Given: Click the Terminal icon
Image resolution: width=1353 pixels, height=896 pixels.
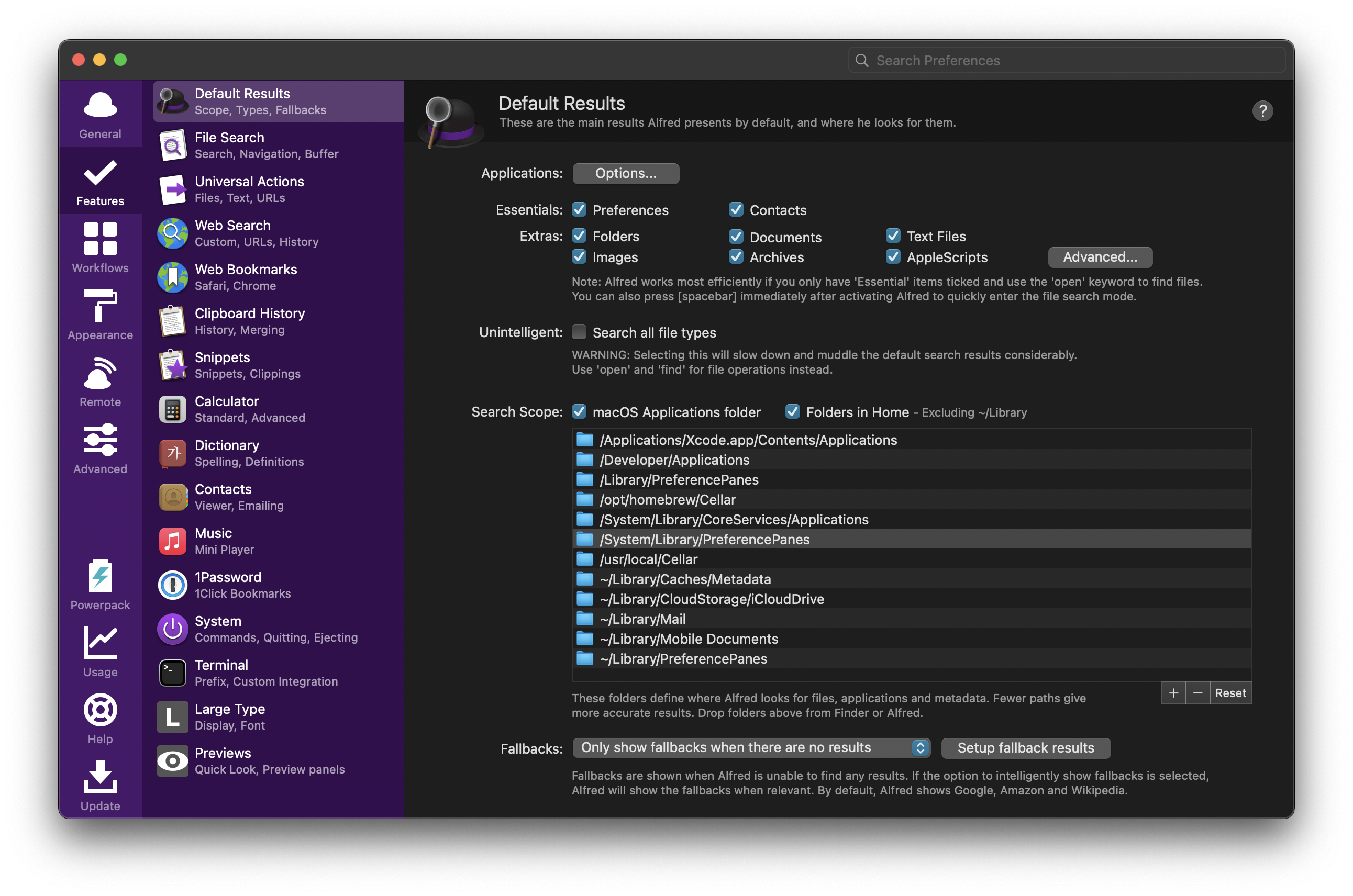Looking at the screenshot, I should [x=173, y=674].
